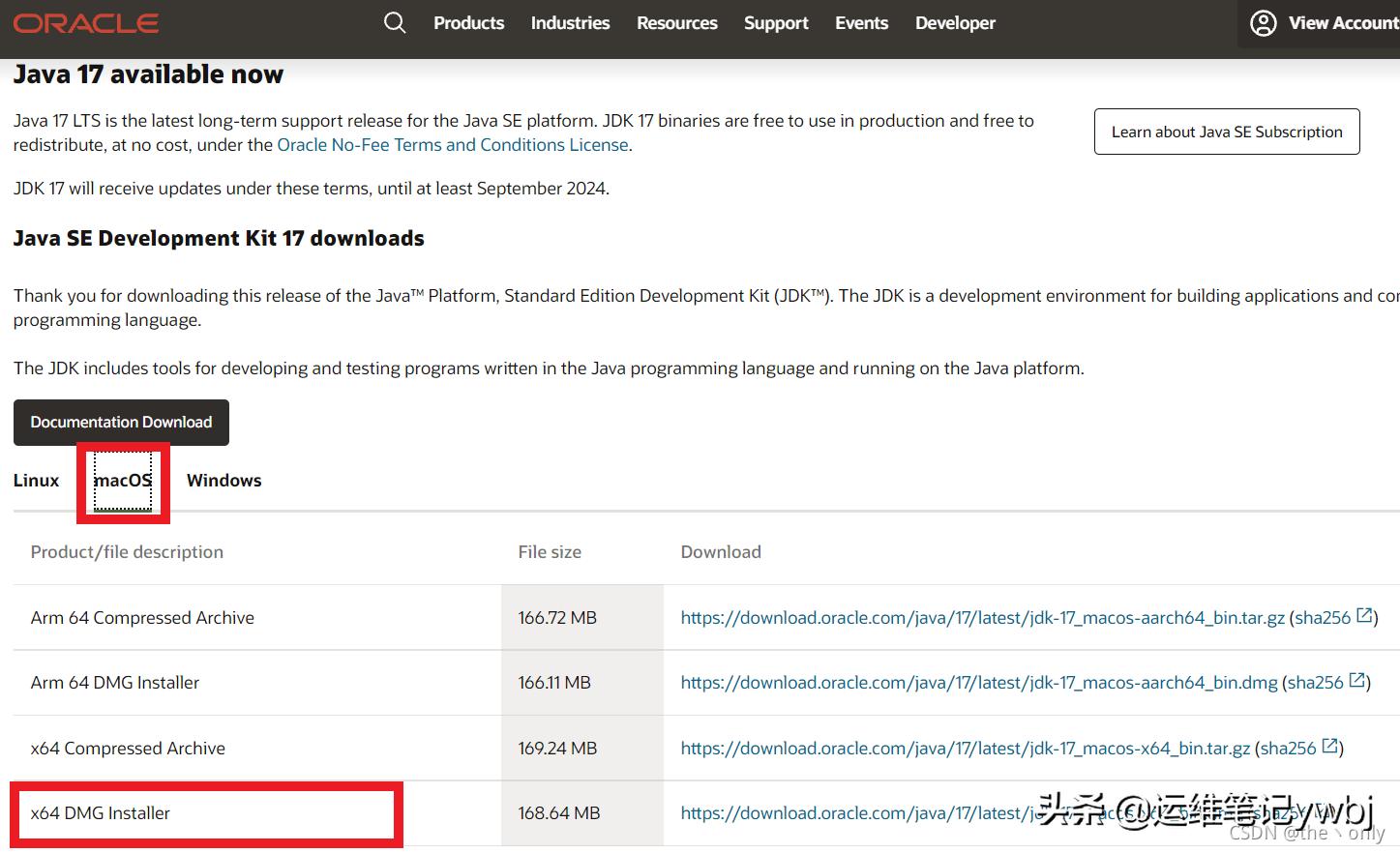Click the Oracle logo
The height and width of the screenshot is (853, 1400).
coord(86,23)
